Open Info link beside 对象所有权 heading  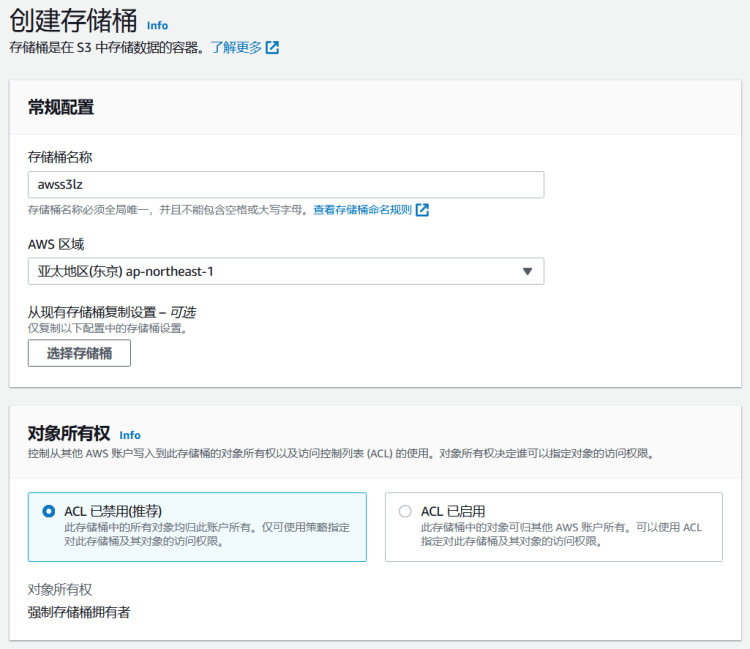coord(130,435)
